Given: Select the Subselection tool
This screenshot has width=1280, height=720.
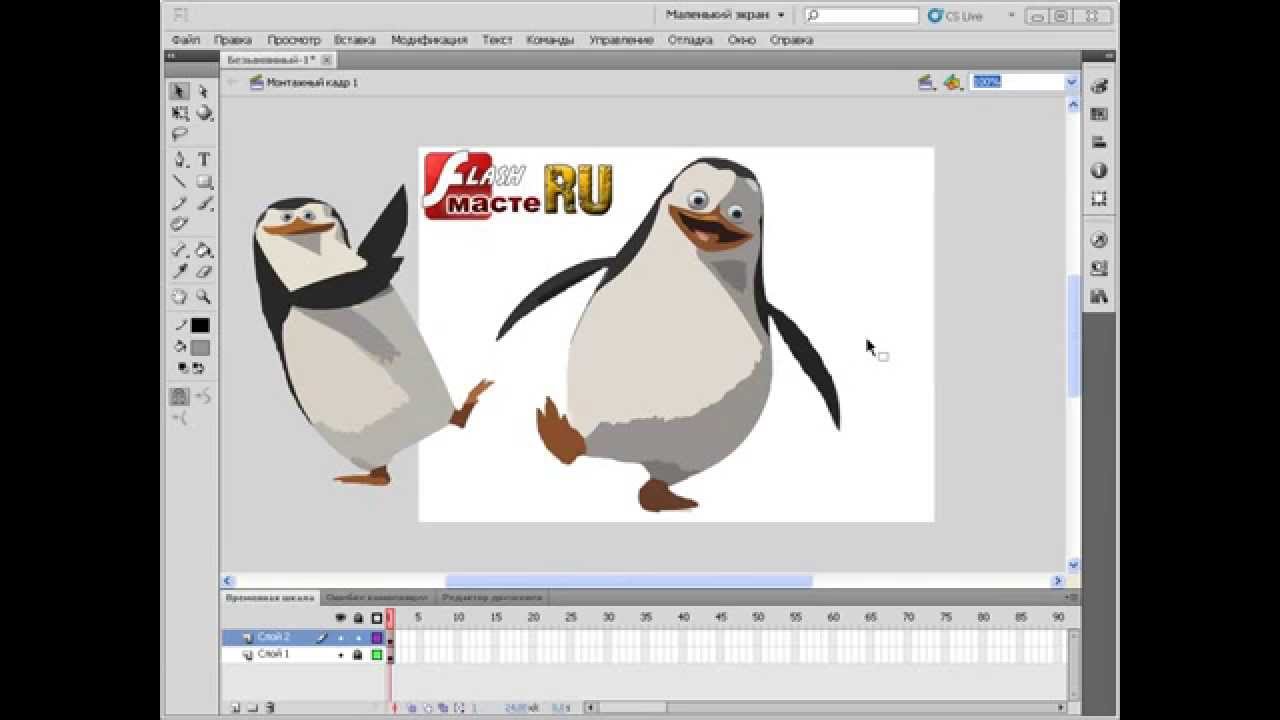Looking at the screenshot, I should tap(204, 91).
